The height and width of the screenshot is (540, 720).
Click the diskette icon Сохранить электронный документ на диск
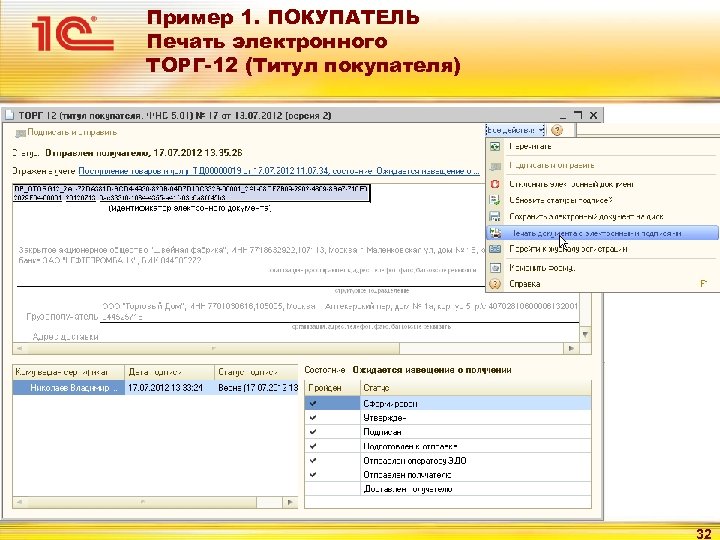(495, 216)
